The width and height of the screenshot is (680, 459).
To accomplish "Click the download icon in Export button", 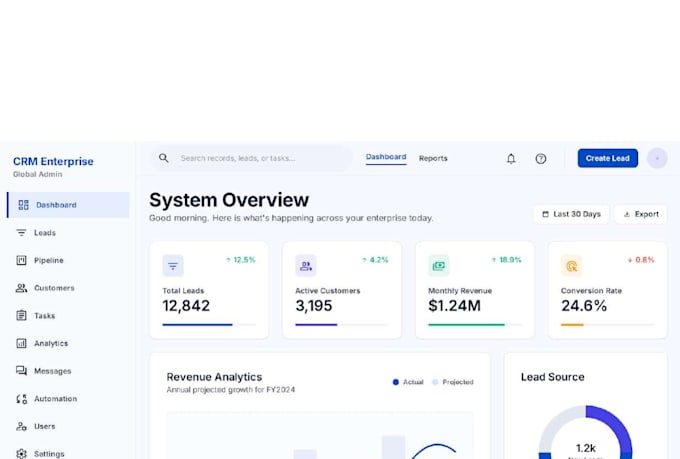I will 627,214.
